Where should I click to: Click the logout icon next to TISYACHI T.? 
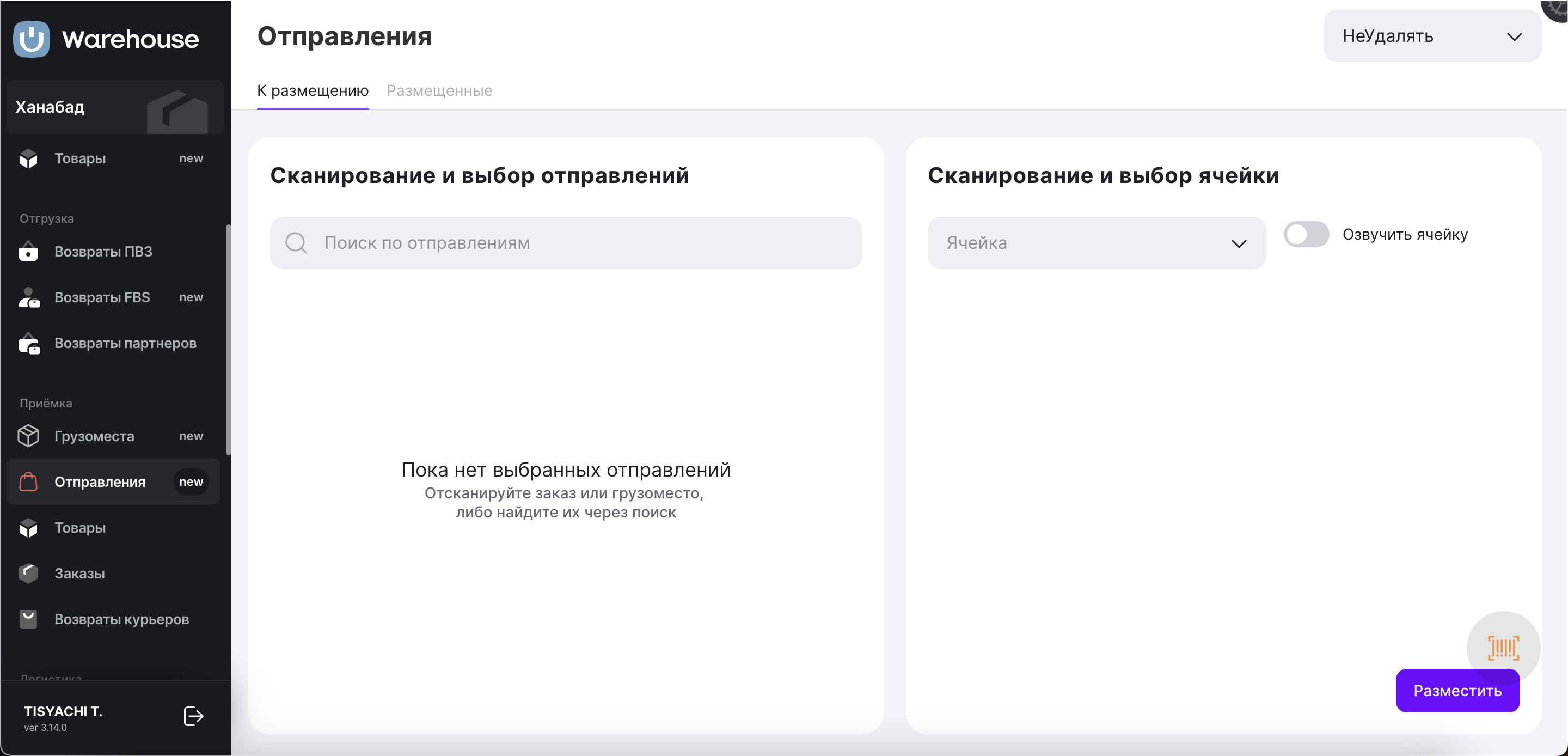click(x=193, y=716)
